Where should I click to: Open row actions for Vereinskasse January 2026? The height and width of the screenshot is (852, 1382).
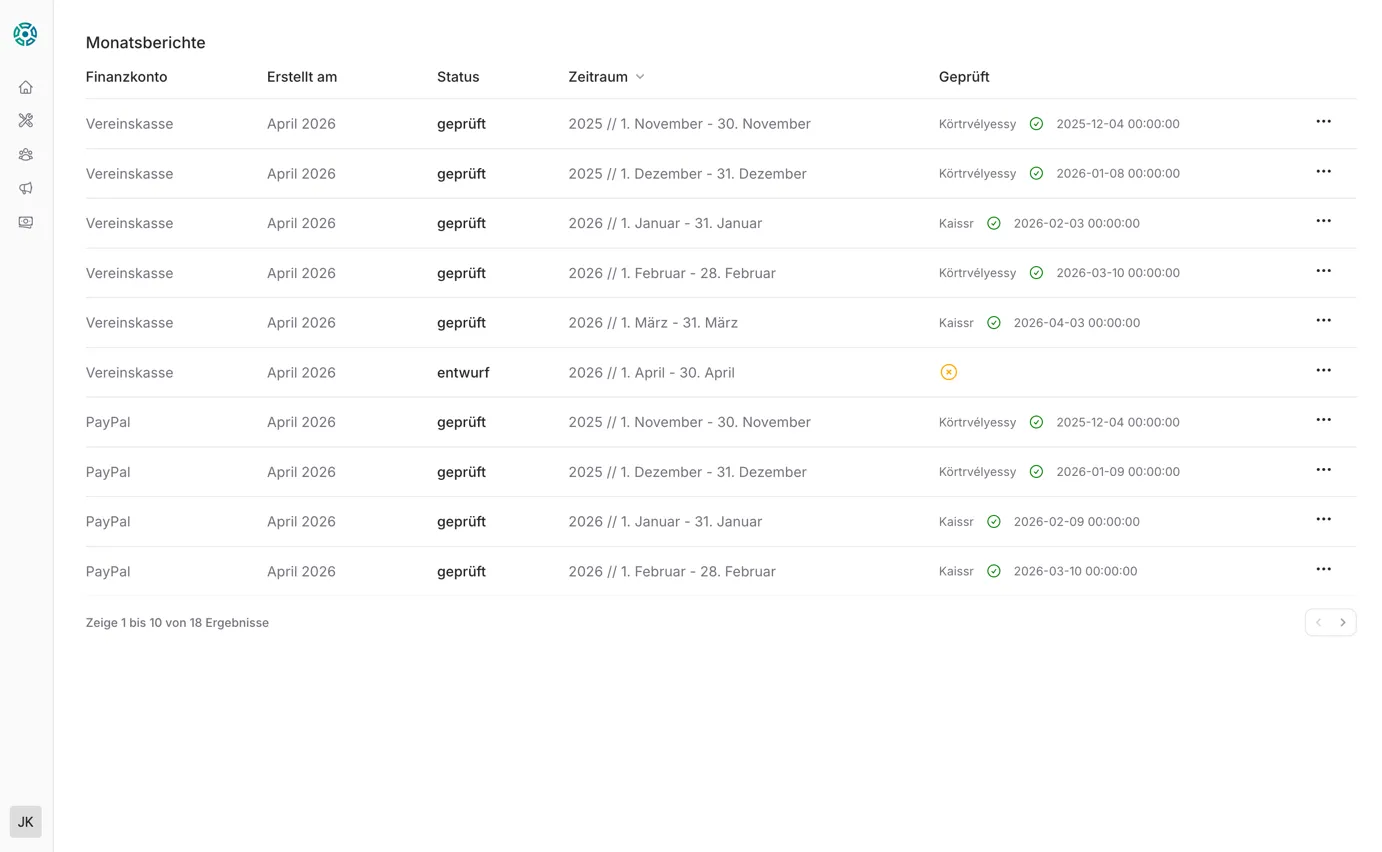(1323, 221)
